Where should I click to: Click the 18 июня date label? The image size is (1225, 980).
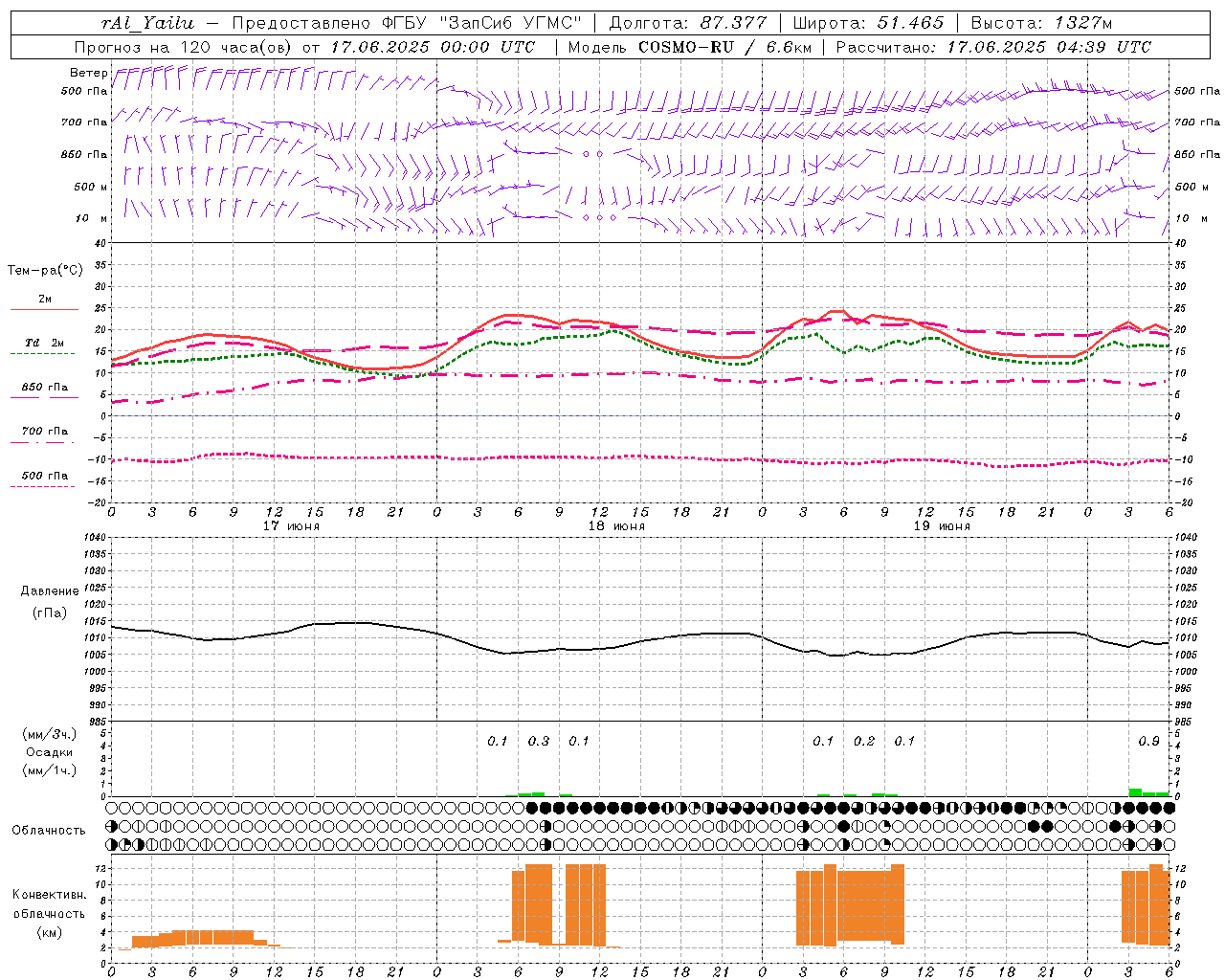point(616,526)
